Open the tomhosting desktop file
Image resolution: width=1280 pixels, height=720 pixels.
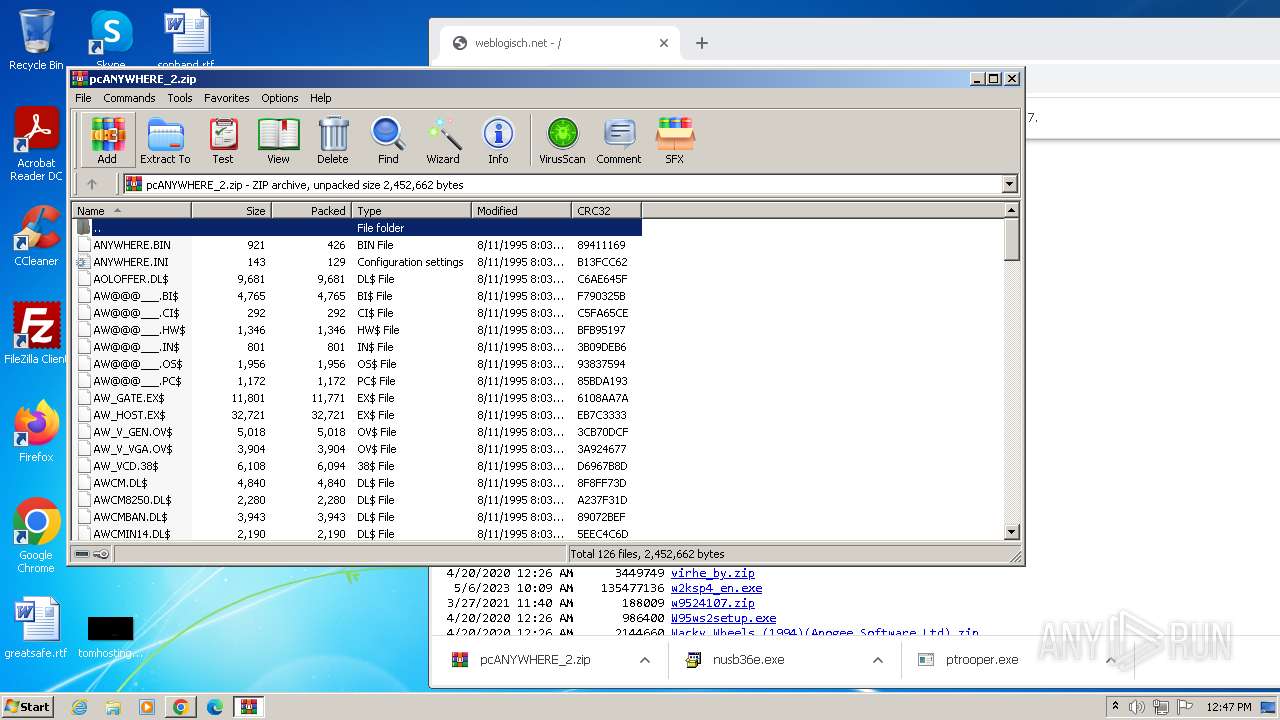point(110,635)
